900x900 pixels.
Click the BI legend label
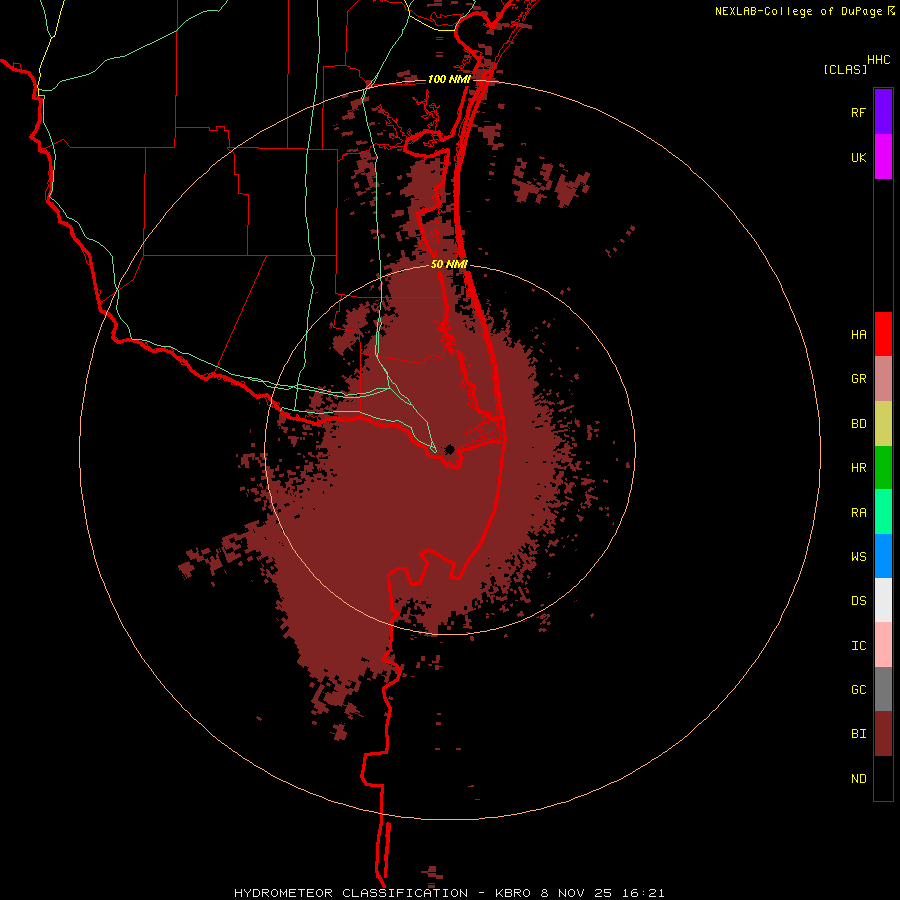click(x=858, y=734)
